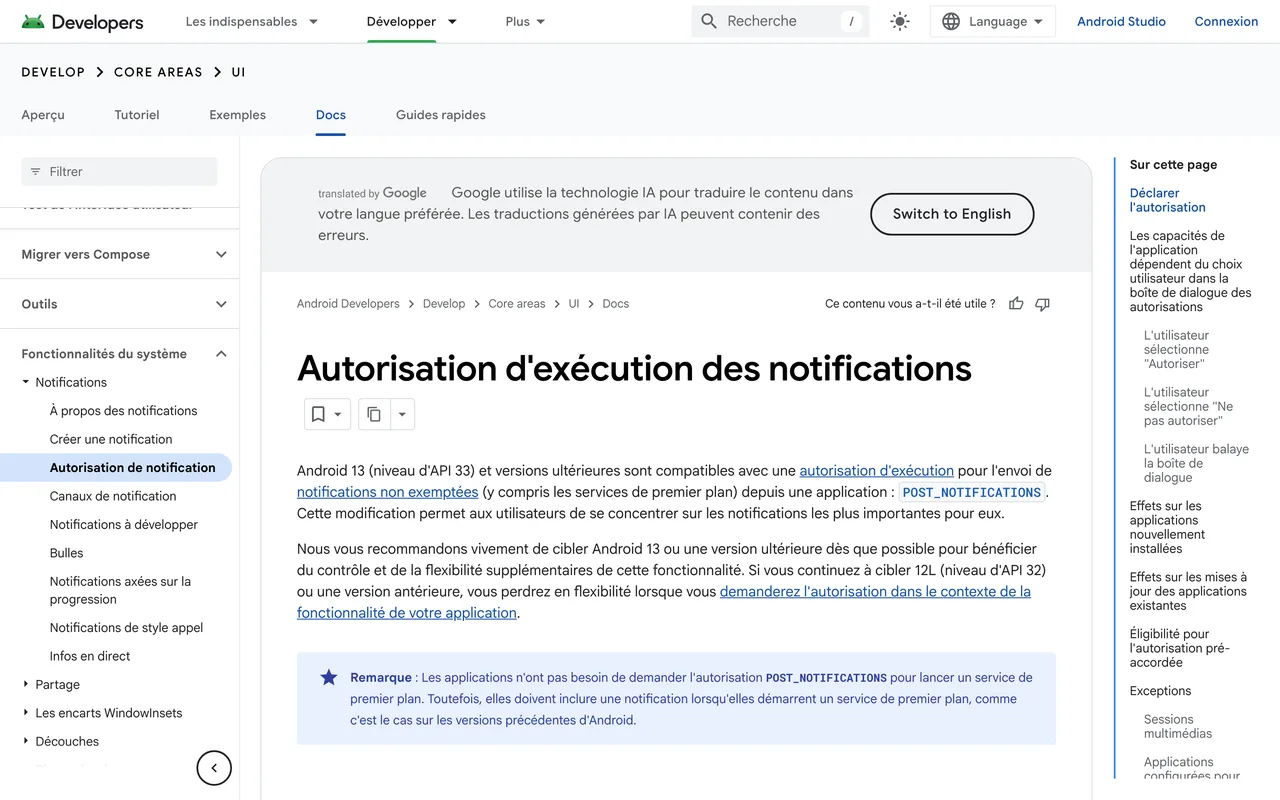Expand the 'Partage' tree node
Screen dimensions: 1280x800
26,684
